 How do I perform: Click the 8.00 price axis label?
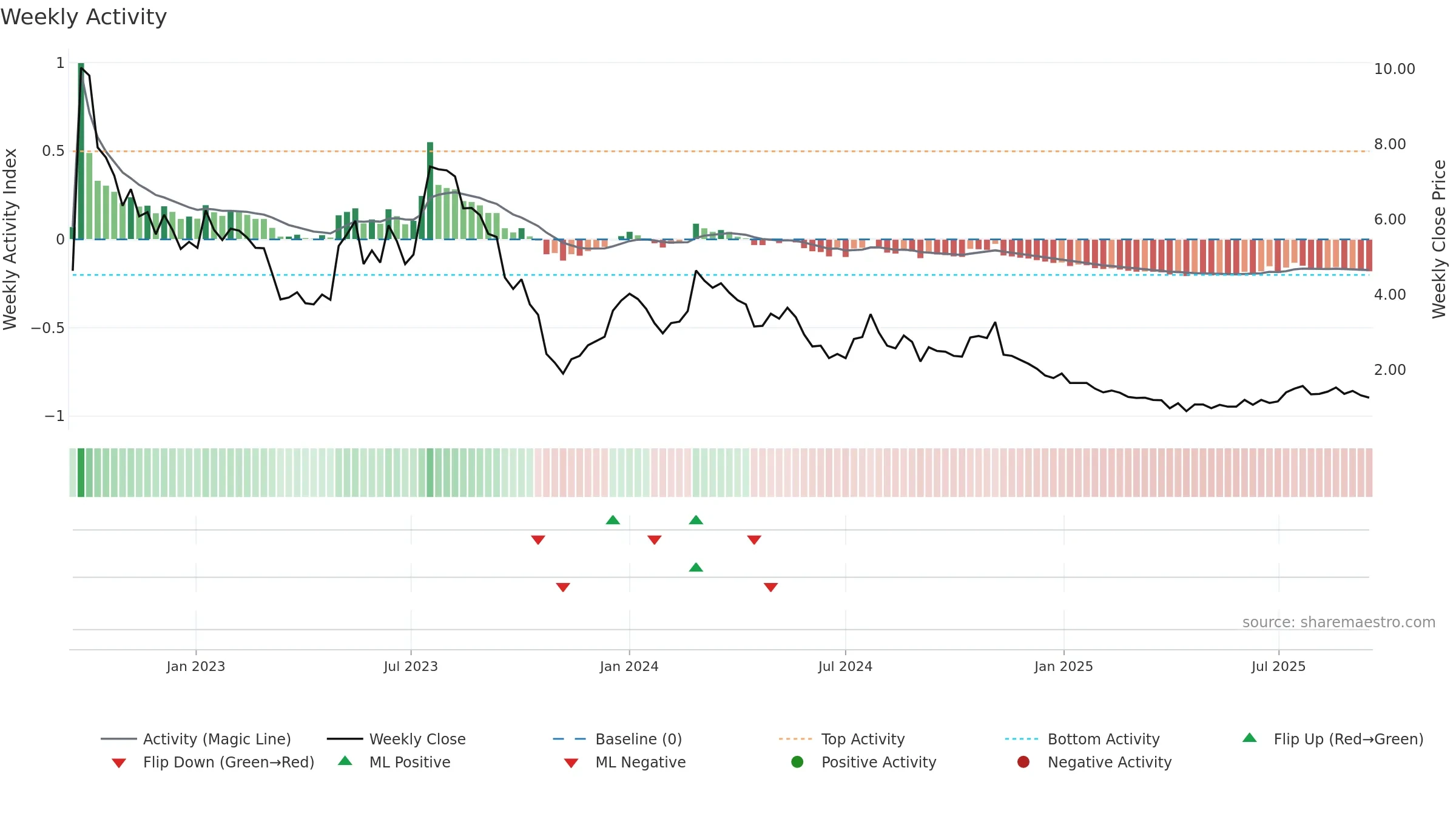(x=1390, y=144)
